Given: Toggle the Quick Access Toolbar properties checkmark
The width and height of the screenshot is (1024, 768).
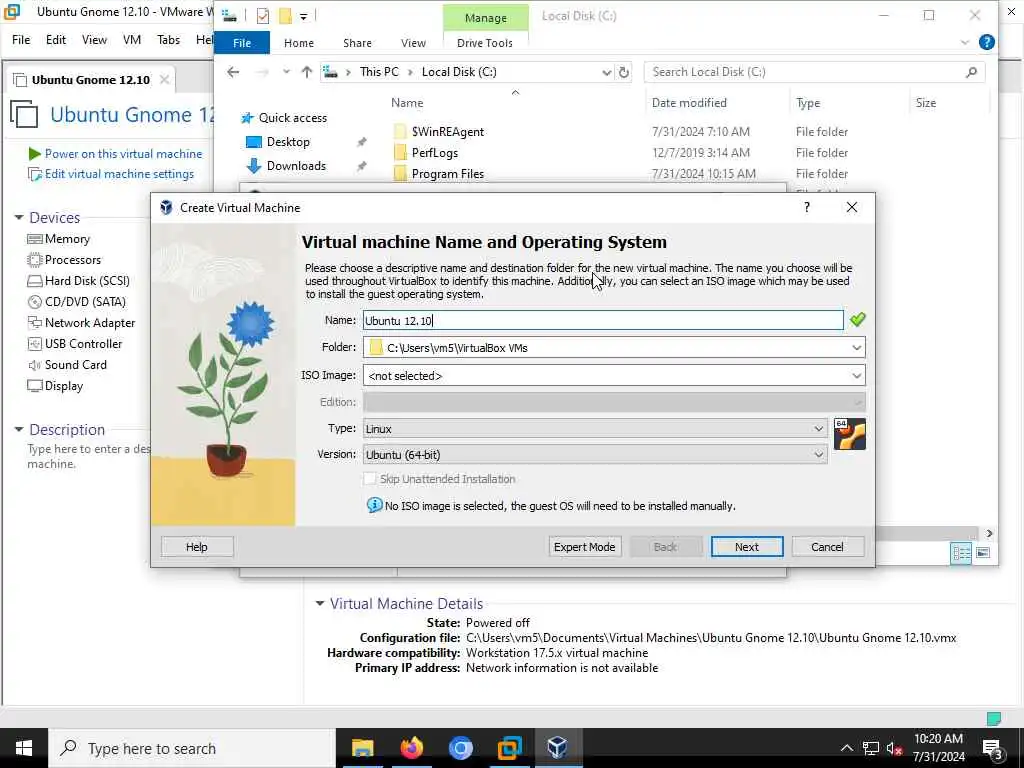Looking at the screenshot, I should (x=263, y=16).
